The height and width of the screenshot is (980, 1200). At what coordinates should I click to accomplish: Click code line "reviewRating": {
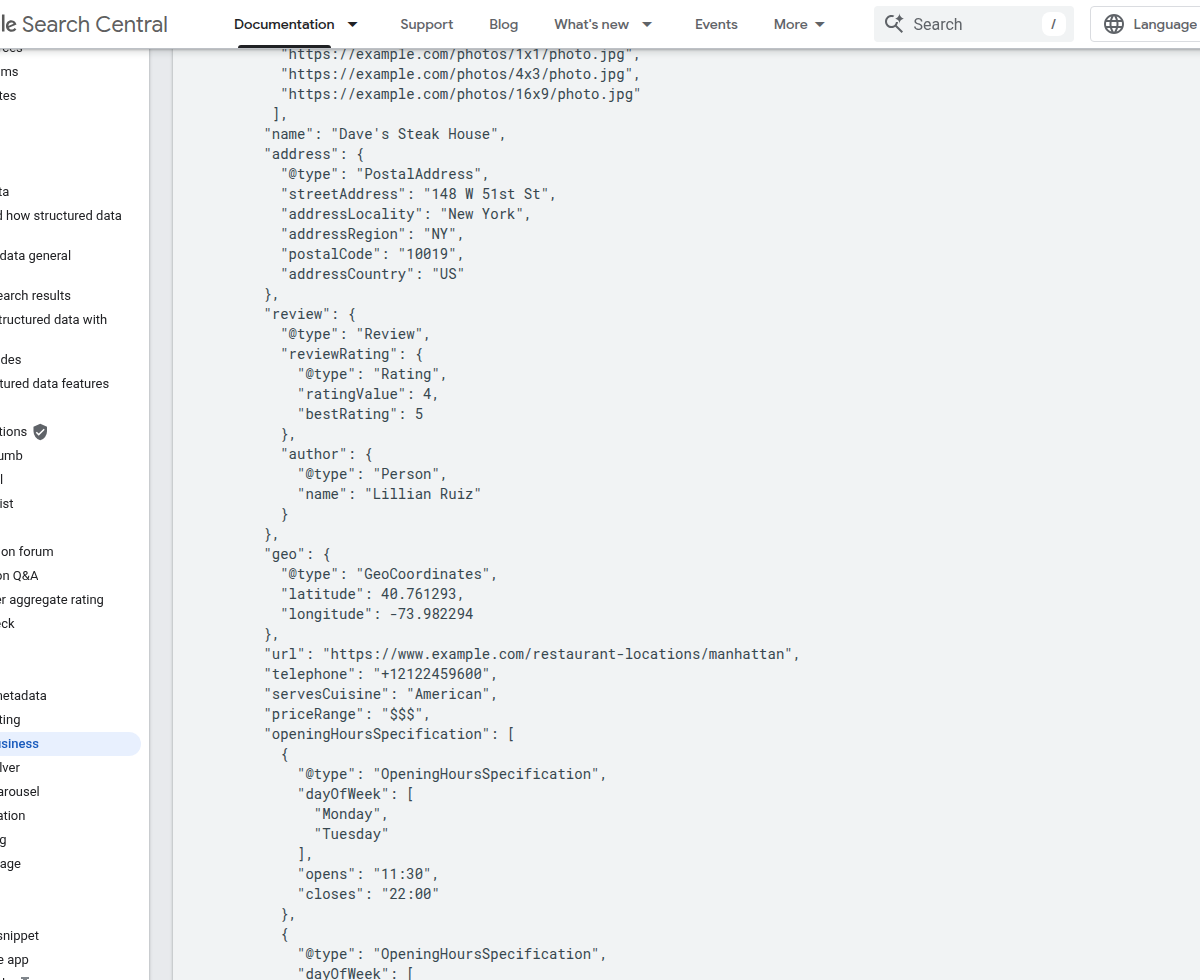click(352, 354)
